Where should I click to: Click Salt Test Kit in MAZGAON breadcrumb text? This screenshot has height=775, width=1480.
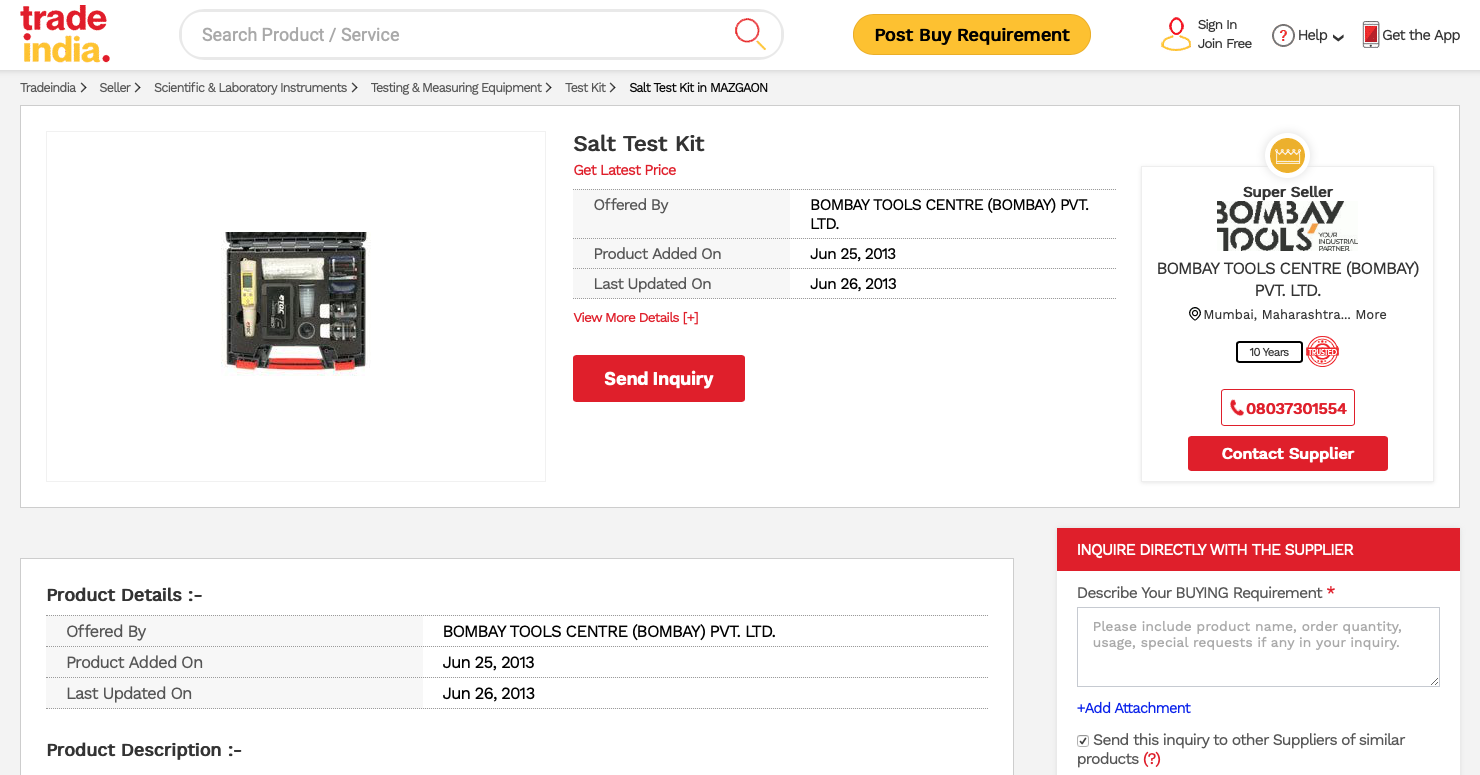pos(699,88)
